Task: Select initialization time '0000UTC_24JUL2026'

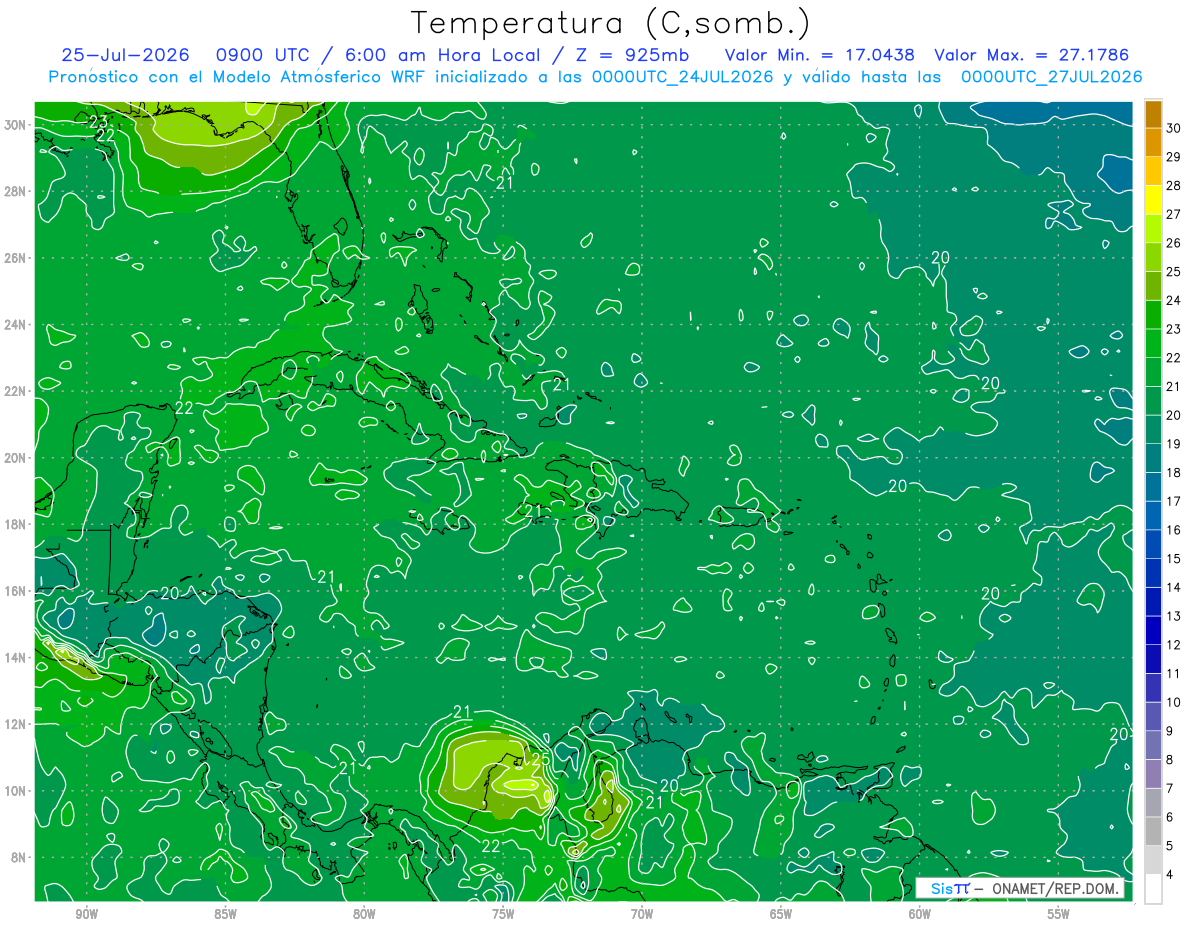Action: click(683, 77)
